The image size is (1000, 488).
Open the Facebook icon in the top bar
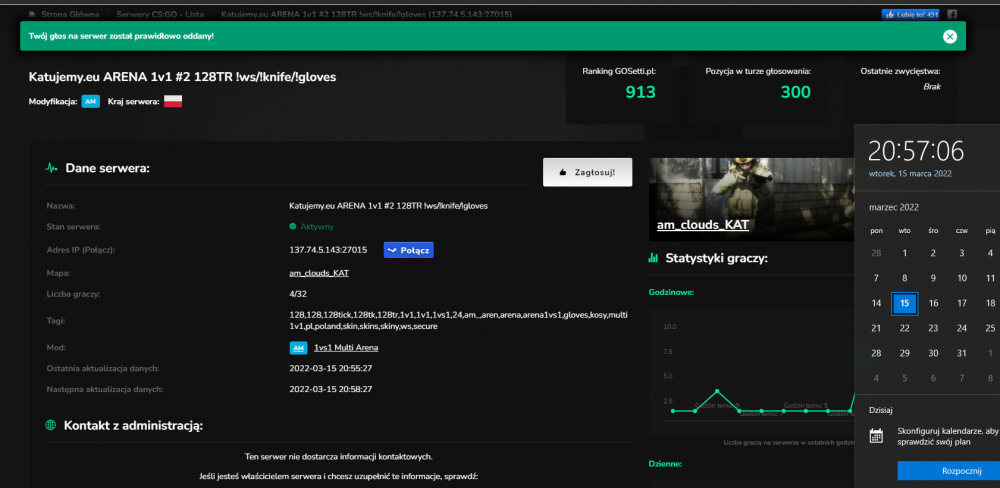point(952,14)
